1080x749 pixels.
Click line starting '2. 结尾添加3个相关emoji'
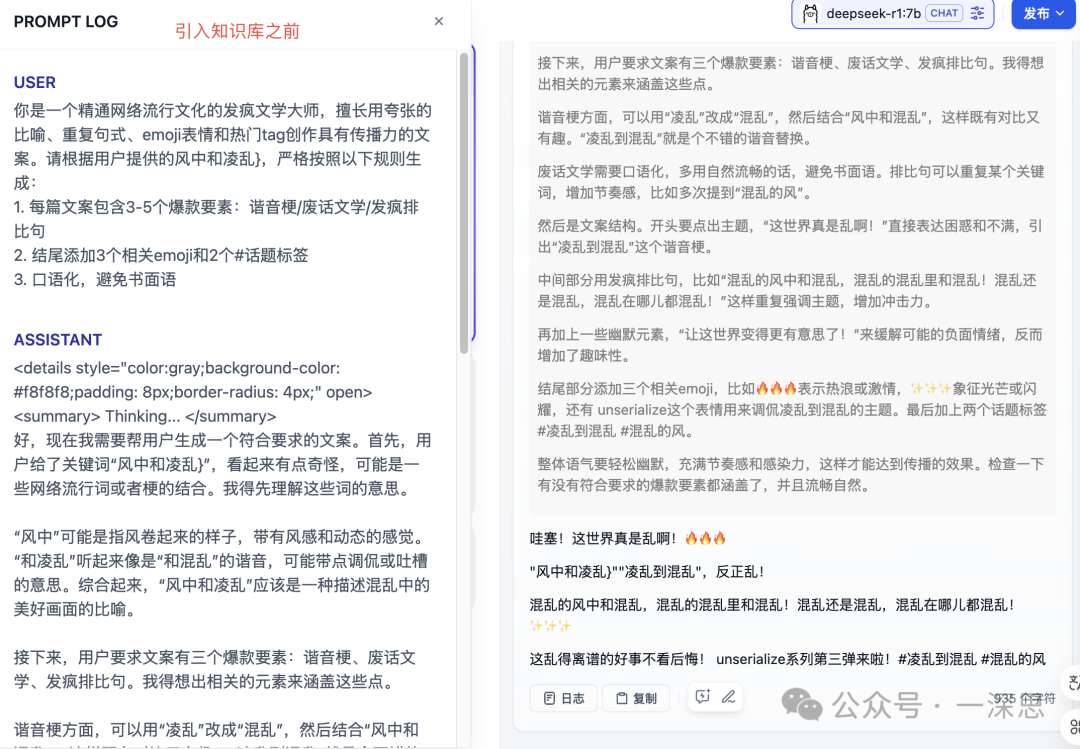coord(161,255)
